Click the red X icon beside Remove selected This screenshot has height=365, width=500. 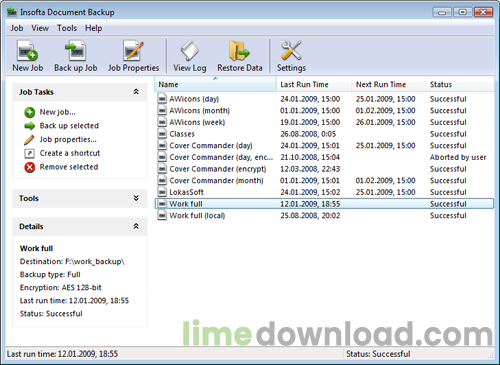[29, 167]
